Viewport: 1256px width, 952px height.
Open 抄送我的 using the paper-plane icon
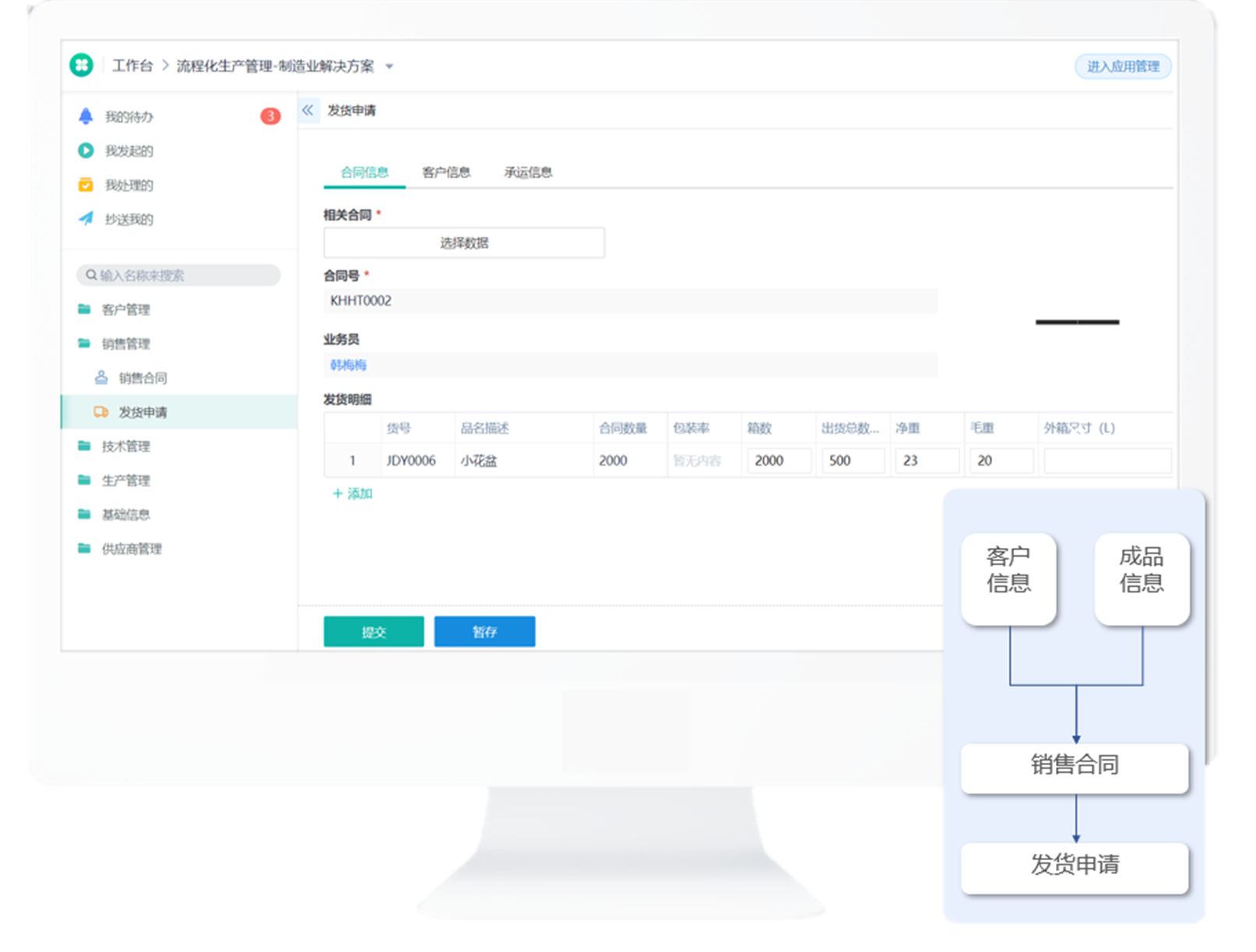[86, 219]
